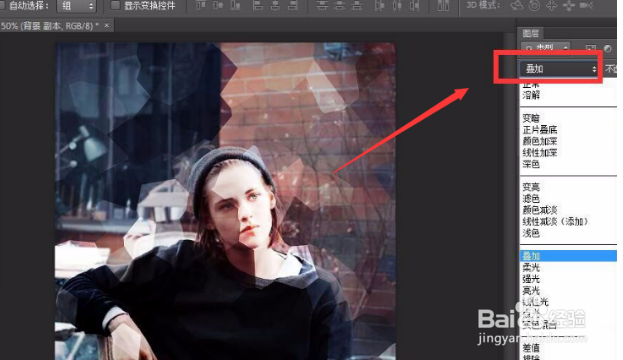Distribute top edges icon in options bar
The height and width of the screenshot is (360, 623).
321,6
